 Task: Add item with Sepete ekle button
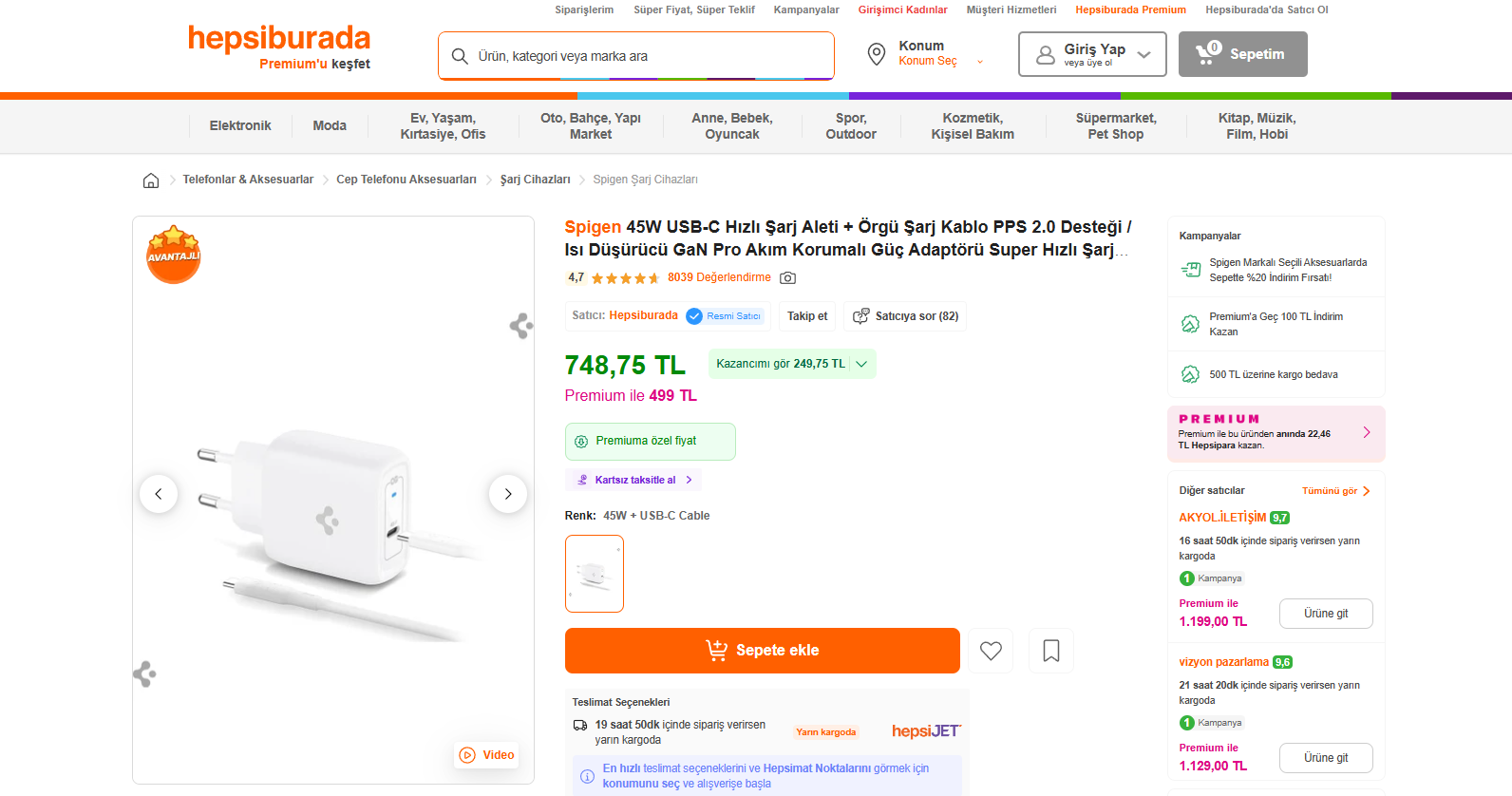(762, 651)
